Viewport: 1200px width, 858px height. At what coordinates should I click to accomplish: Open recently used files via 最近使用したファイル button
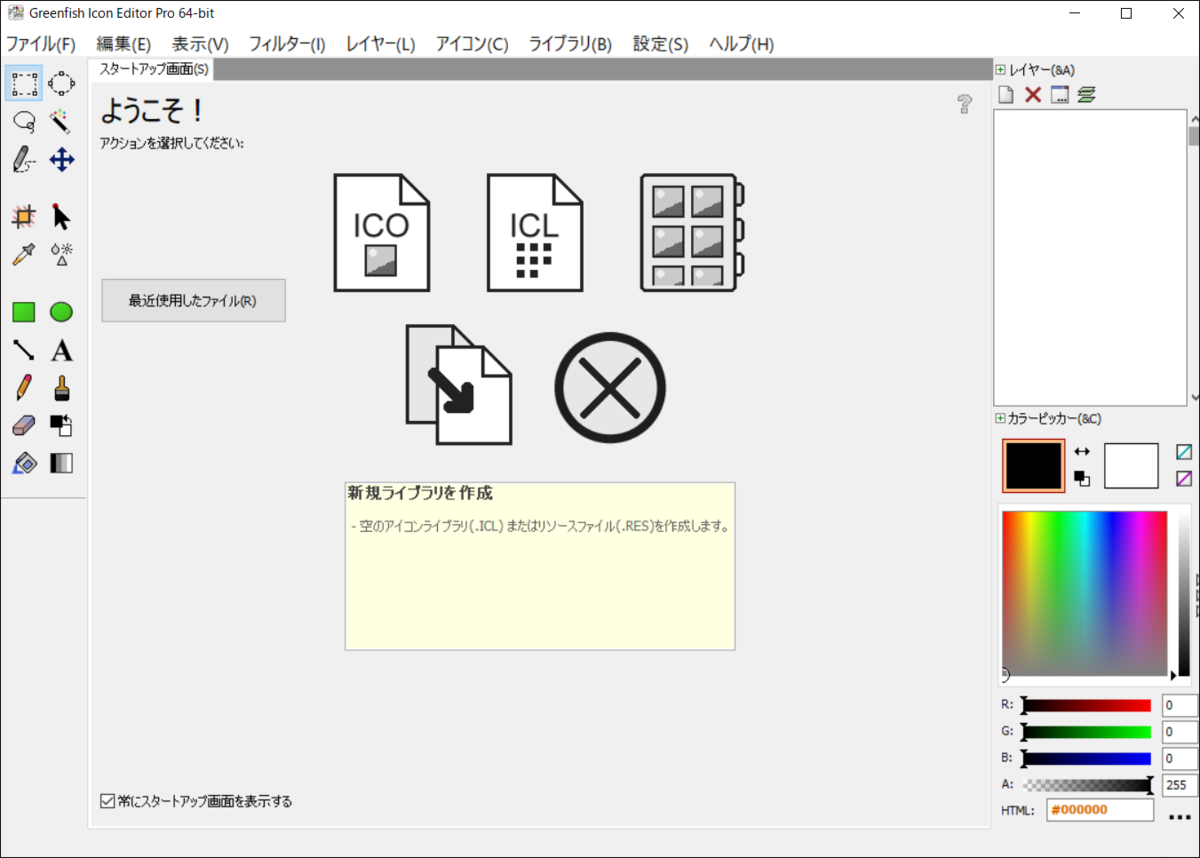[193, 300]
